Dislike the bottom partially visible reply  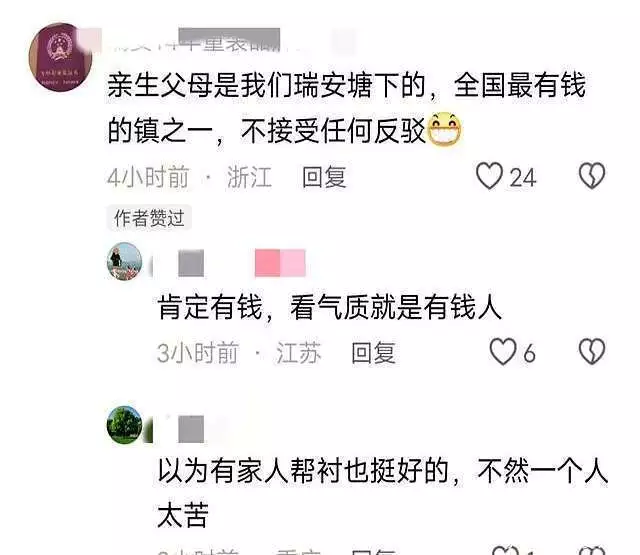(592, 550)
